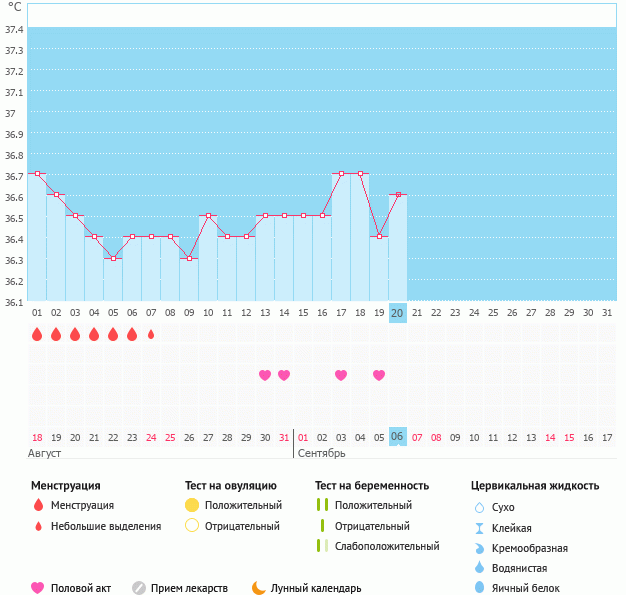Viewport: 626px width, 595px height.
Task: Select the heart icon on day 13
Action: pos(265,375)
